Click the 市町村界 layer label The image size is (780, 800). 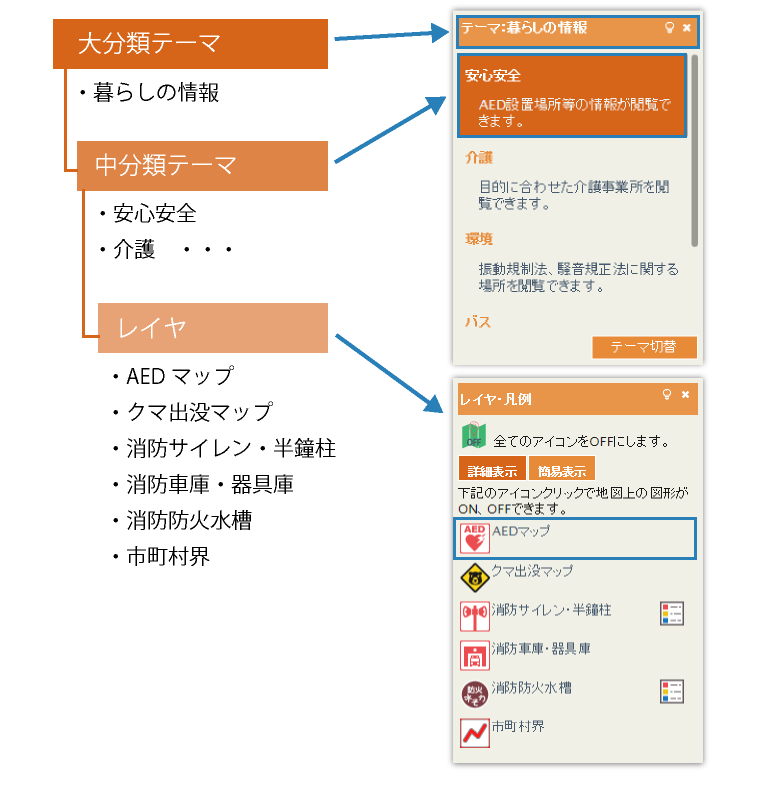pos(518,726)
